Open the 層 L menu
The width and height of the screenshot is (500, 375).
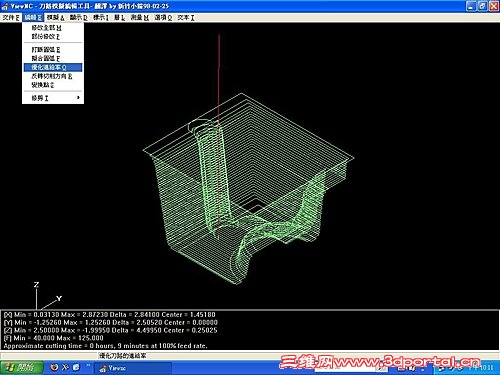tap(119, 18)
